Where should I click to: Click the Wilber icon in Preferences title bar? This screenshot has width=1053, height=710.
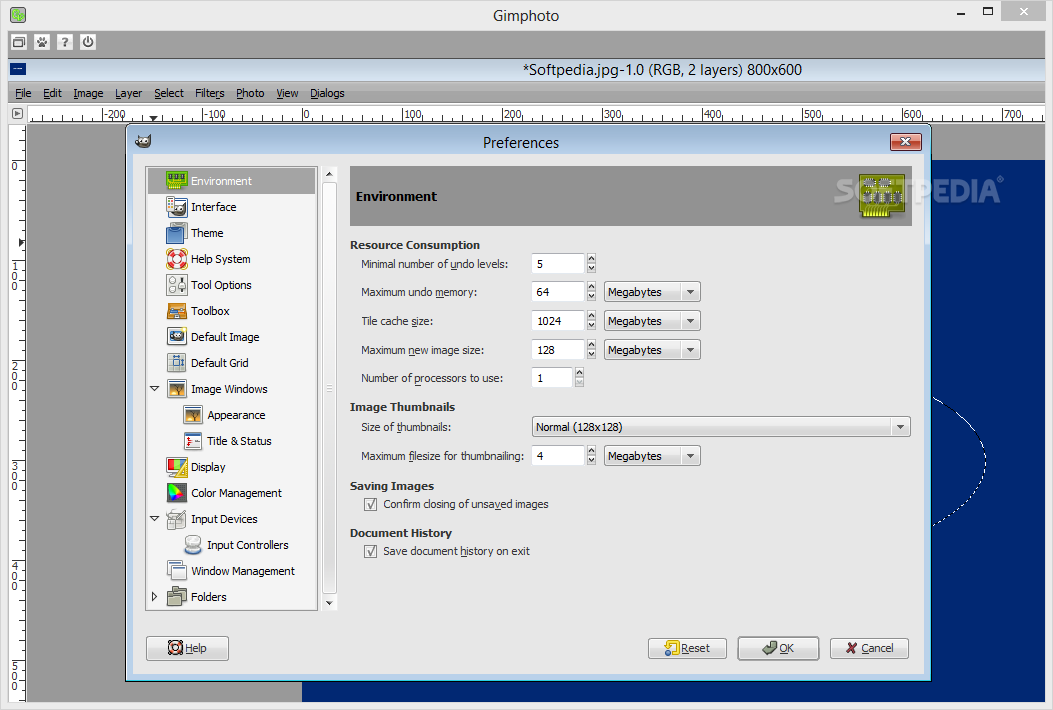pyautogui.click(x=143, y=142)
